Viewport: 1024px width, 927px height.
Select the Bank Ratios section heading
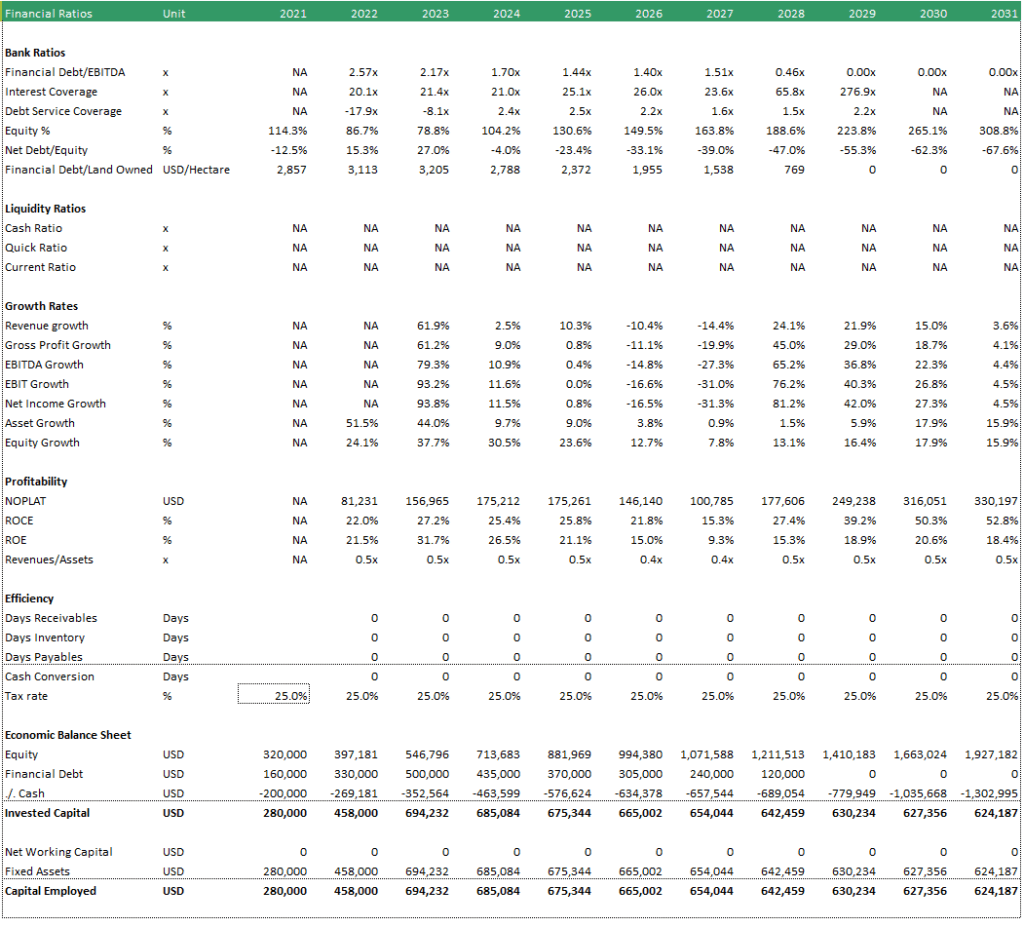tap(35, 53)
